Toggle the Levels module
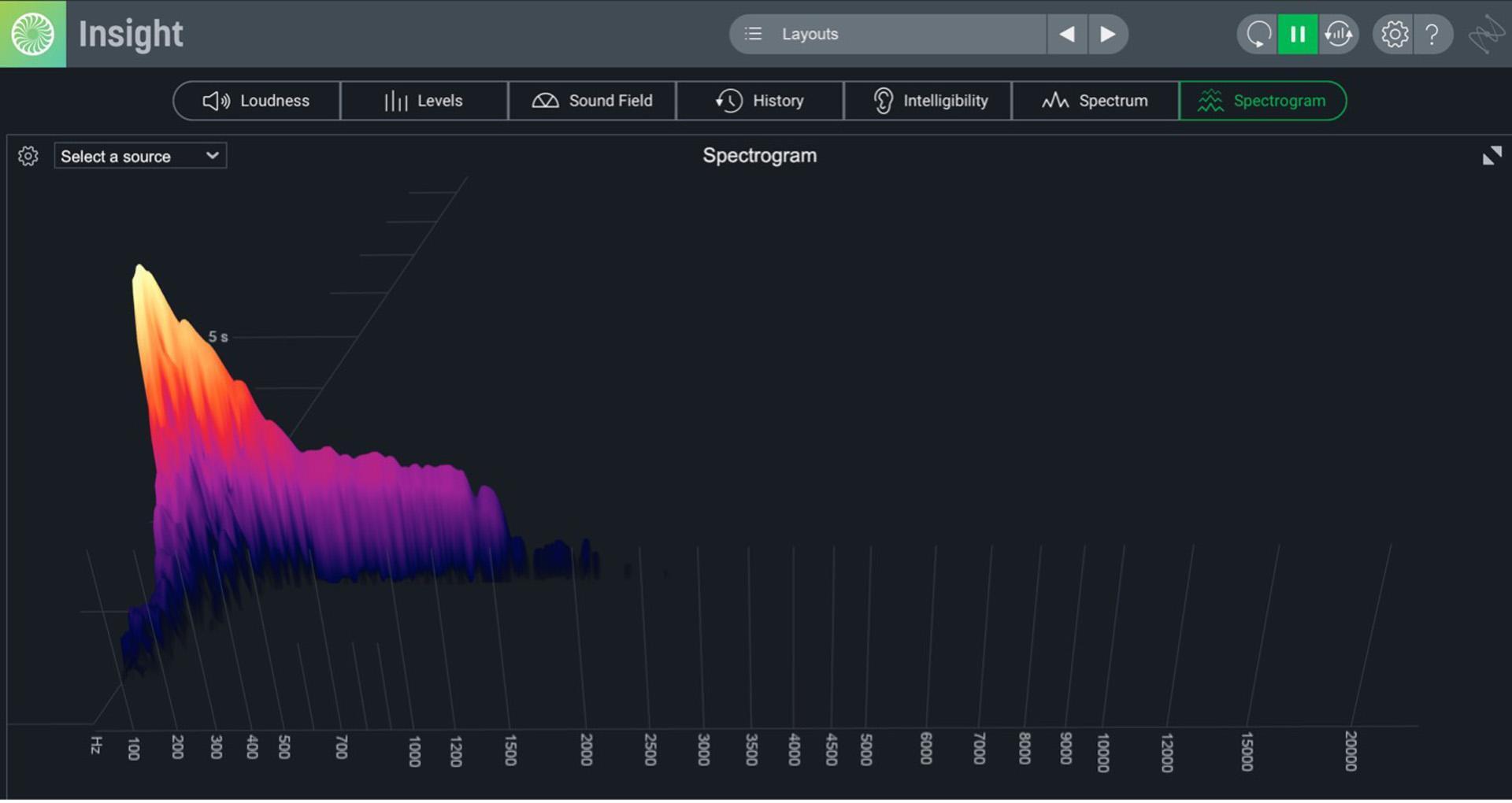 click(x=424, y=101)
